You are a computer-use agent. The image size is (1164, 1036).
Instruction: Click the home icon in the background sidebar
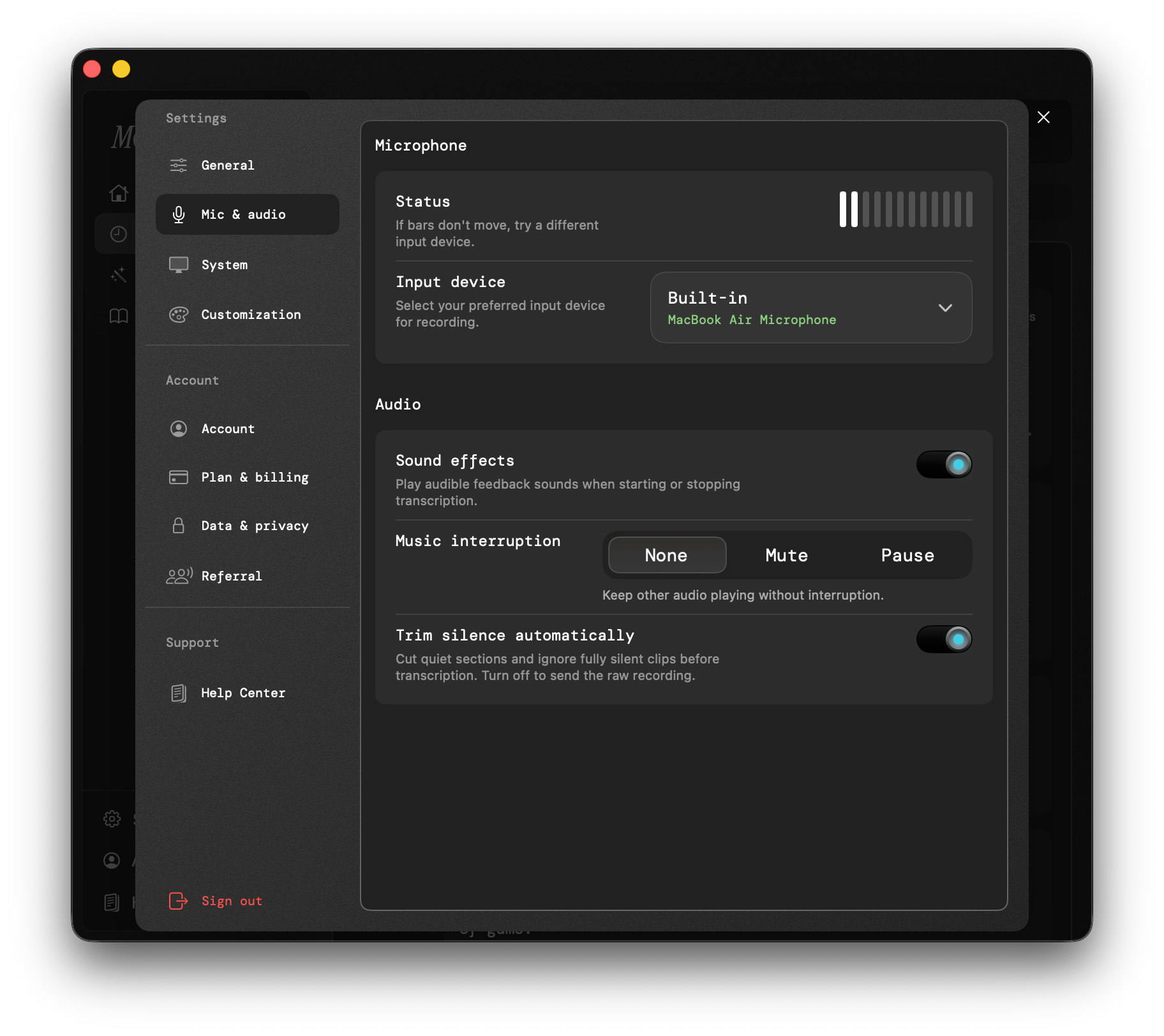pos(119,193)
